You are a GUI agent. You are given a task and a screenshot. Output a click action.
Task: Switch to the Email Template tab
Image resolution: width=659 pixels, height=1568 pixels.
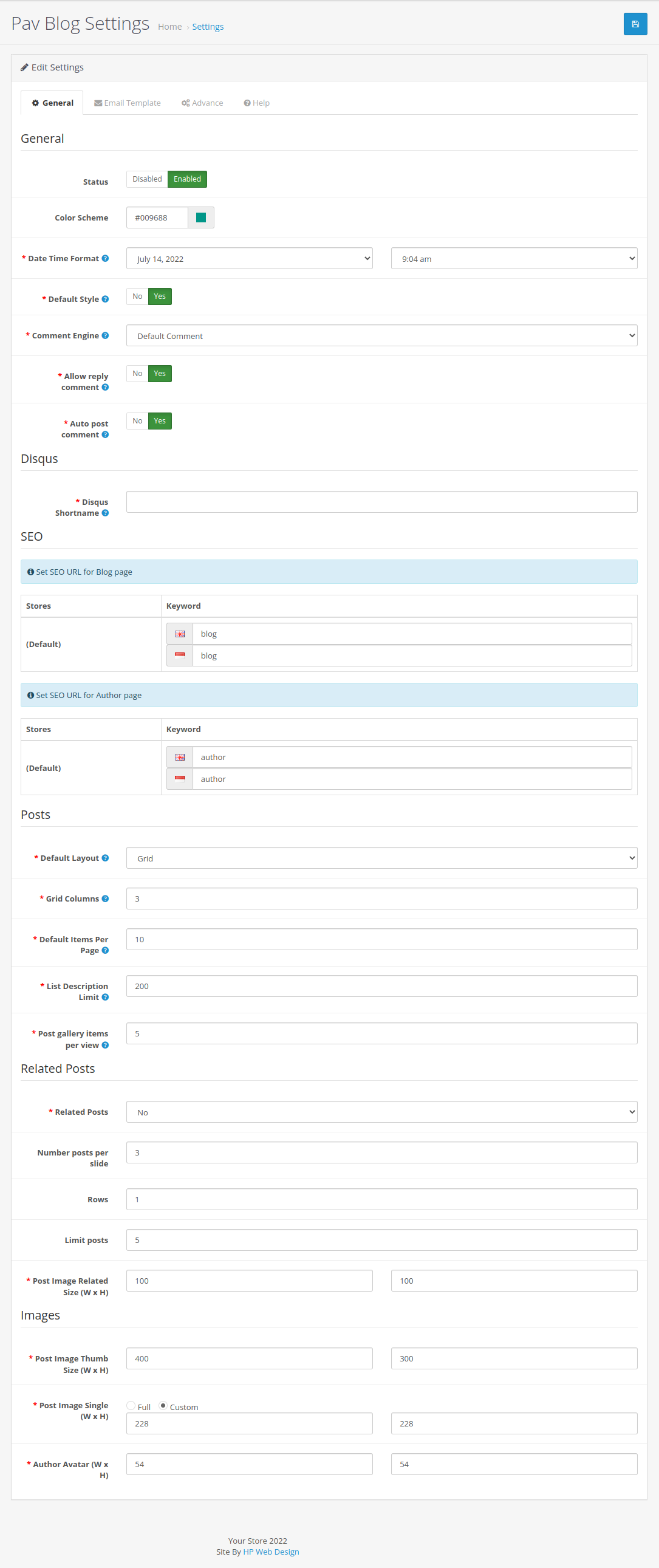click(127, 103)
